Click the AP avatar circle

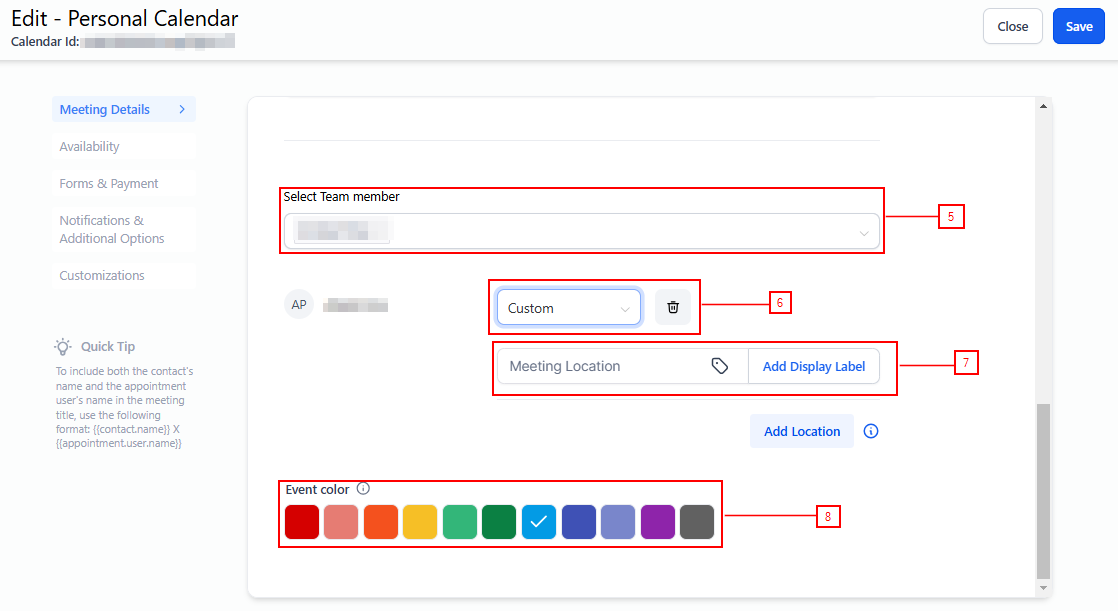tap(299, 304)
